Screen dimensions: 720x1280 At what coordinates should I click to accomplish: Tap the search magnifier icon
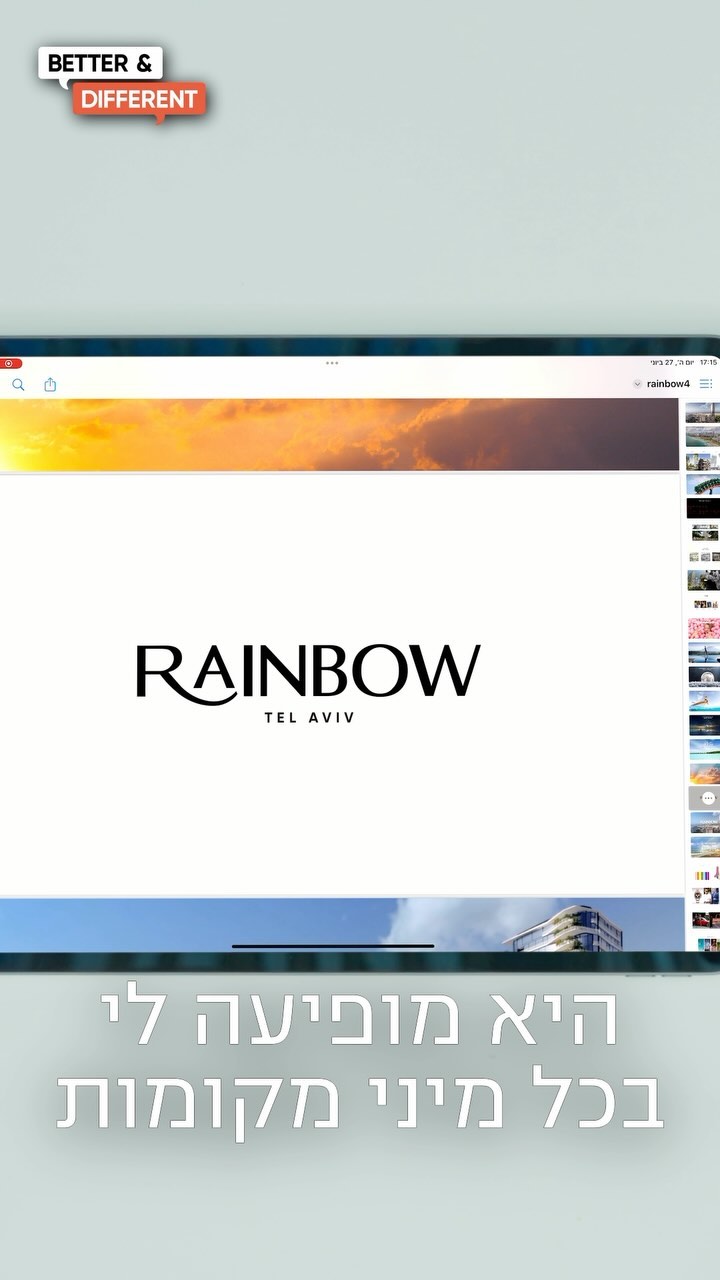tap(18, 384)
